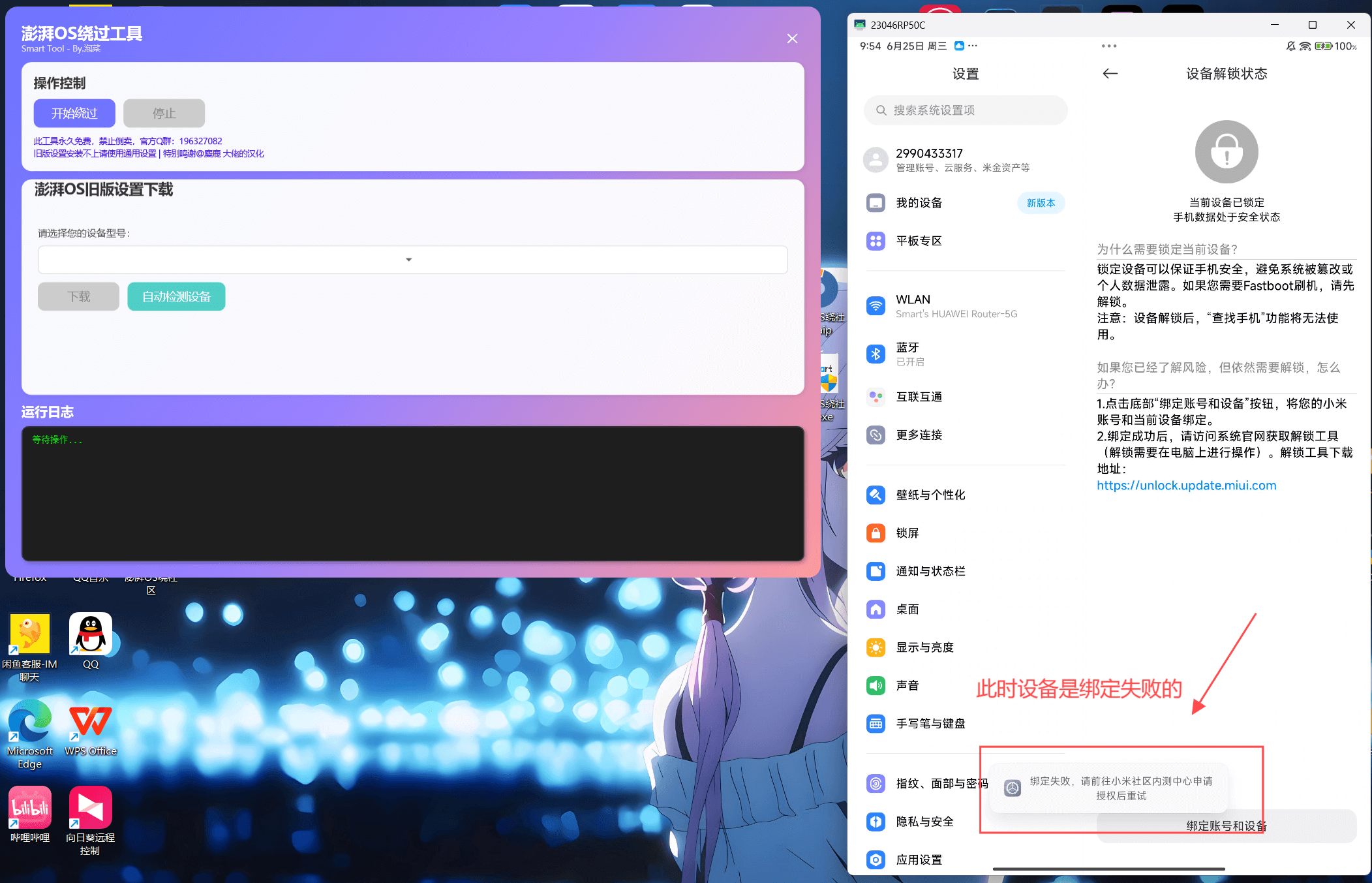Viewport: 1372px width, 883px height.
Task: Open display and brightness sun icon
Action: click(x=876, y=647)
